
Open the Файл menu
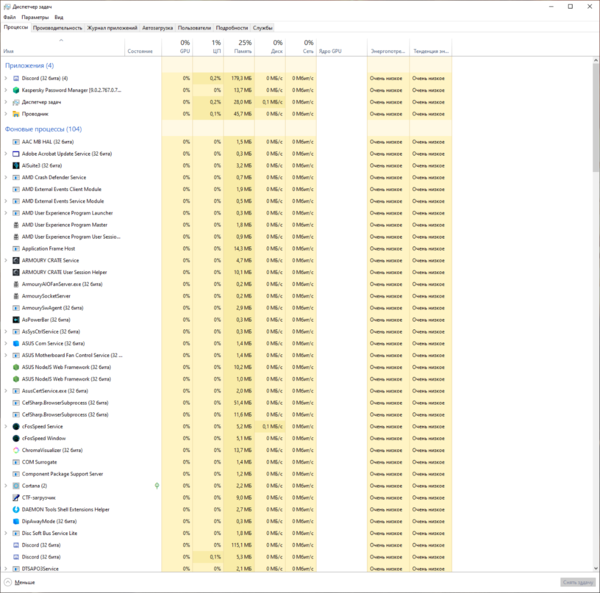click(x=10, y=17)
